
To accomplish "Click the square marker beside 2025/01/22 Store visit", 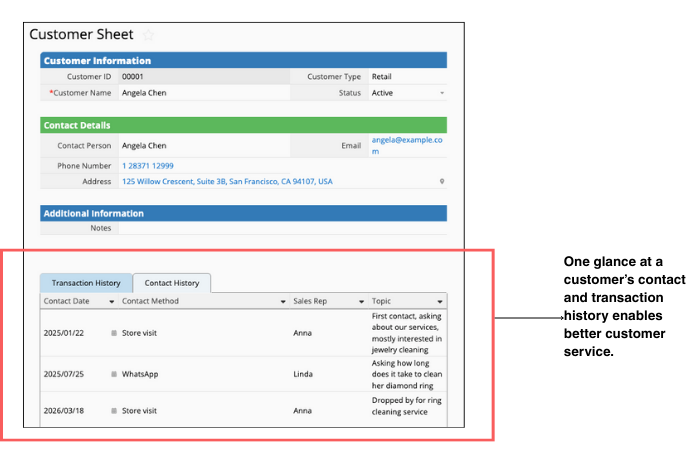I will pos(114,332).
